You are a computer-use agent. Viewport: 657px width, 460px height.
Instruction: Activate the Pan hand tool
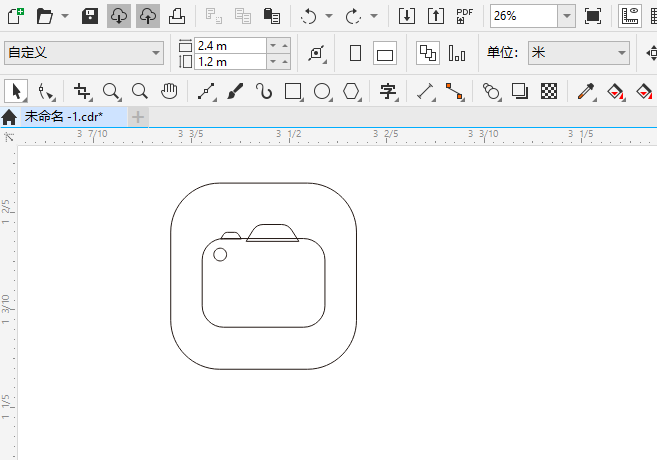[169, 91]
